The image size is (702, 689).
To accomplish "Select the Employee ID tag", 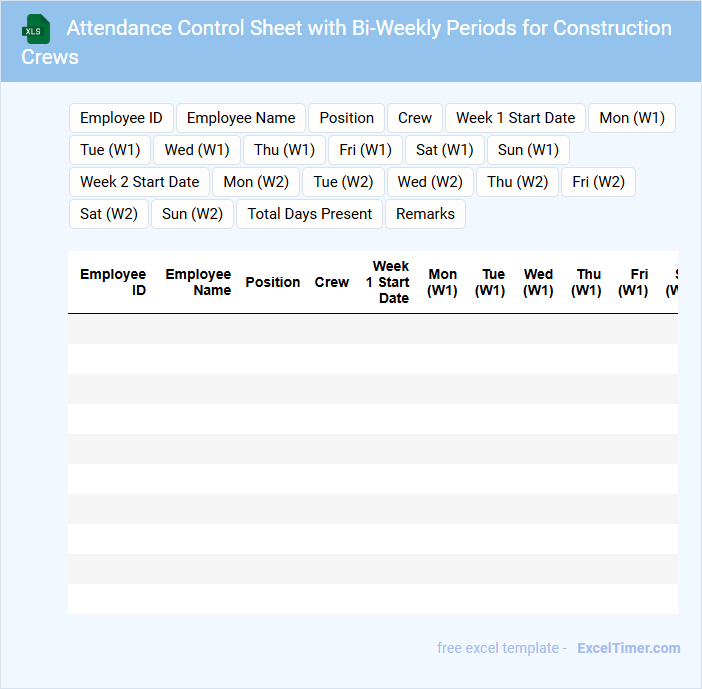I will [121, 118].
